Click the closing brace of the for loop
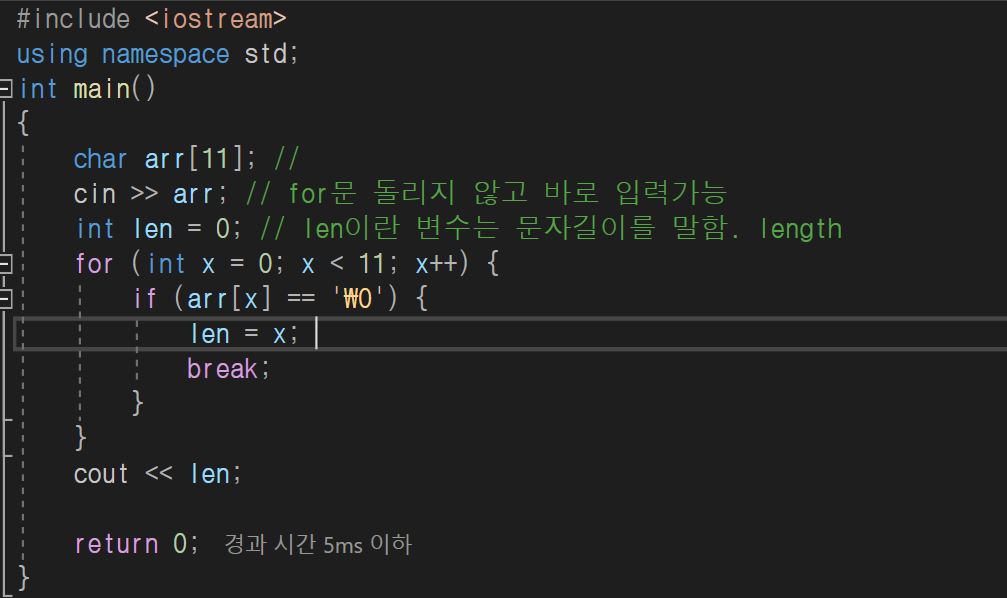The width and height of the screenshot is (1007, 598). [80, 437]
